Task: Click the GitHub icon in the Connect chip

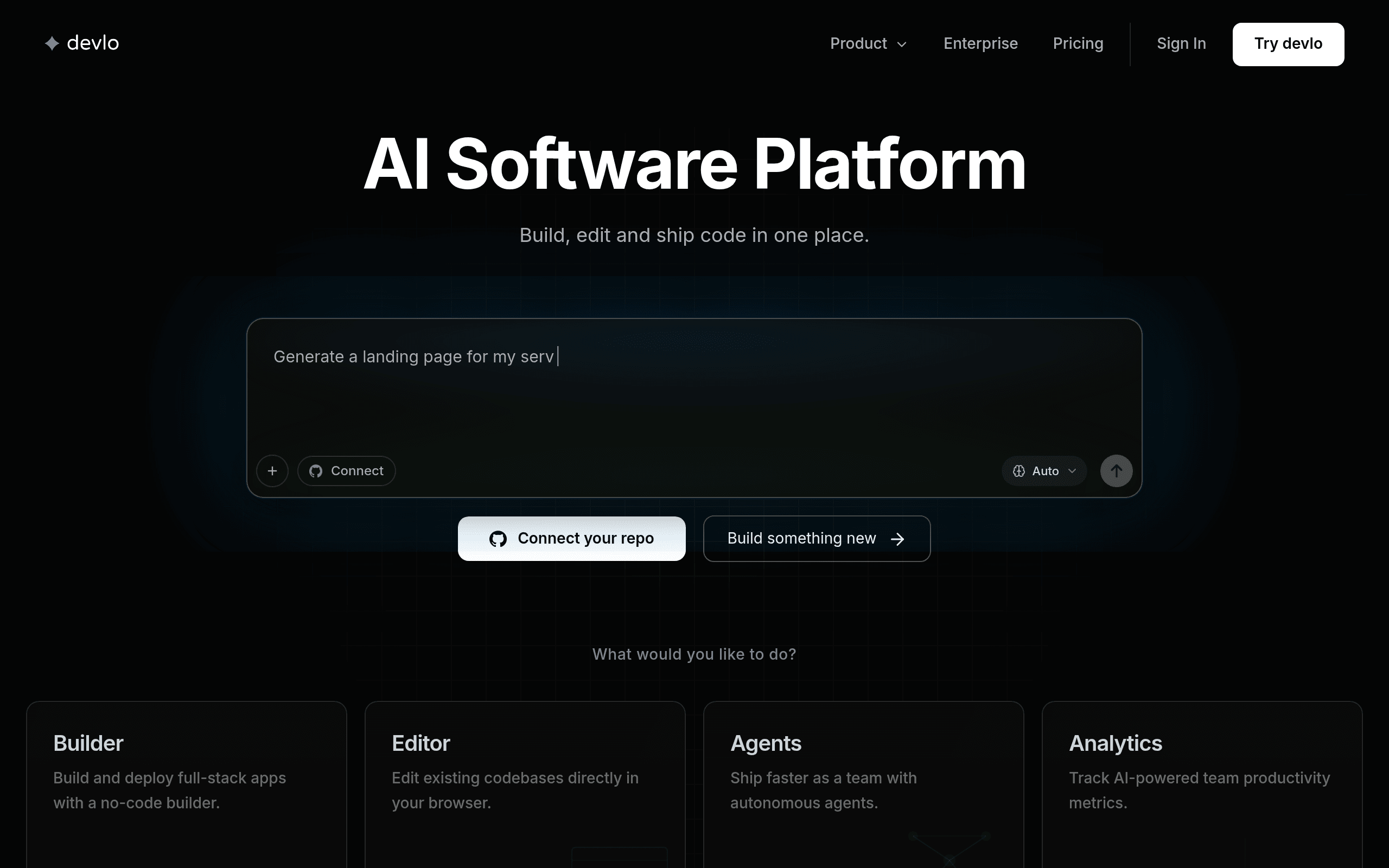Action: (x=316, y=471)
